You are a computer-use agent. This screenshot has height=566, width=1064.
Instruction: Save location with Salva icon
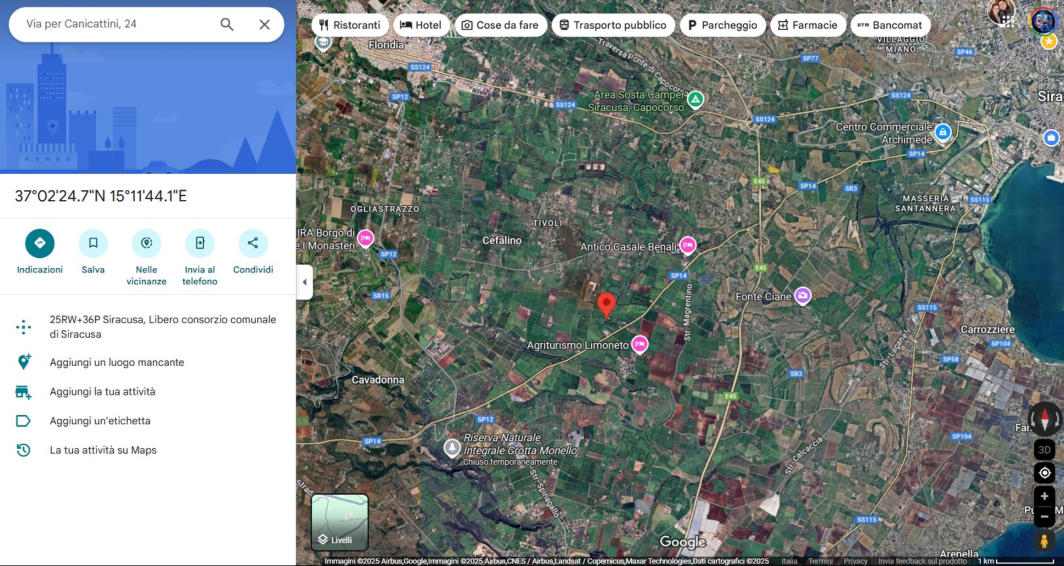93,244
